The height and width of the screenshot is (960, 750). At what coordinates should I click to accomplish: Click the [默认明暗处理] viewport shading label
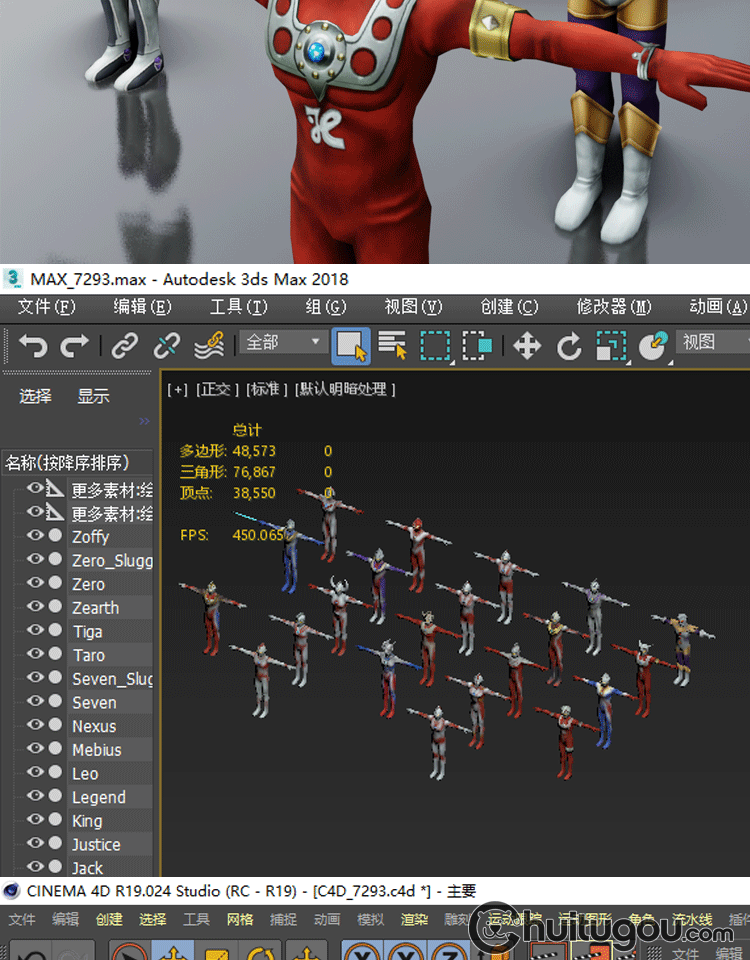coord(345,389)
